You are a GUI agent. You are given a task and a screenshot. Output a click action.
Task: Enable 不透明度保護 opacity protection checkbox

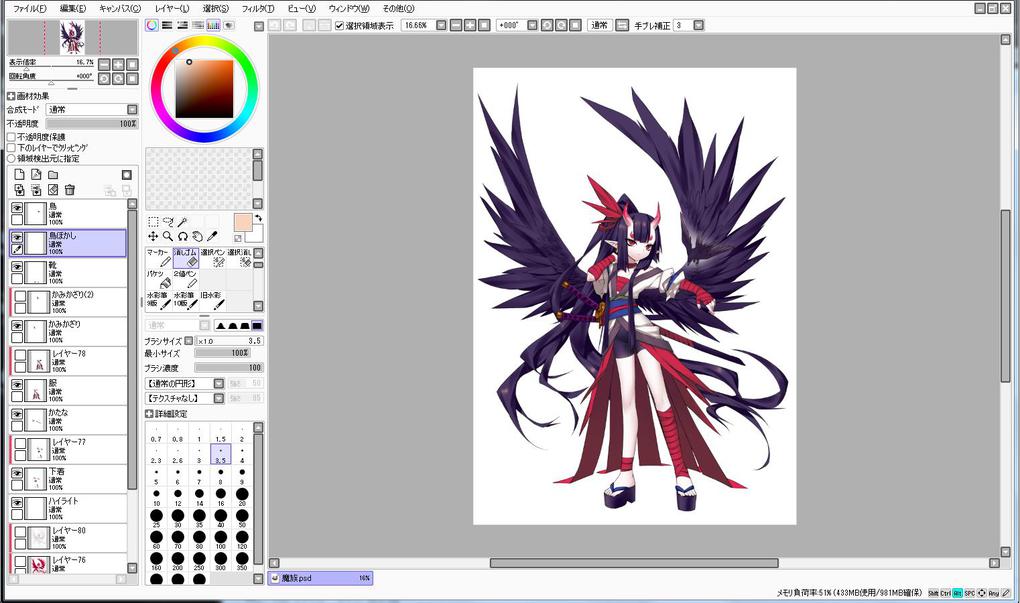(x=11, y=137)
